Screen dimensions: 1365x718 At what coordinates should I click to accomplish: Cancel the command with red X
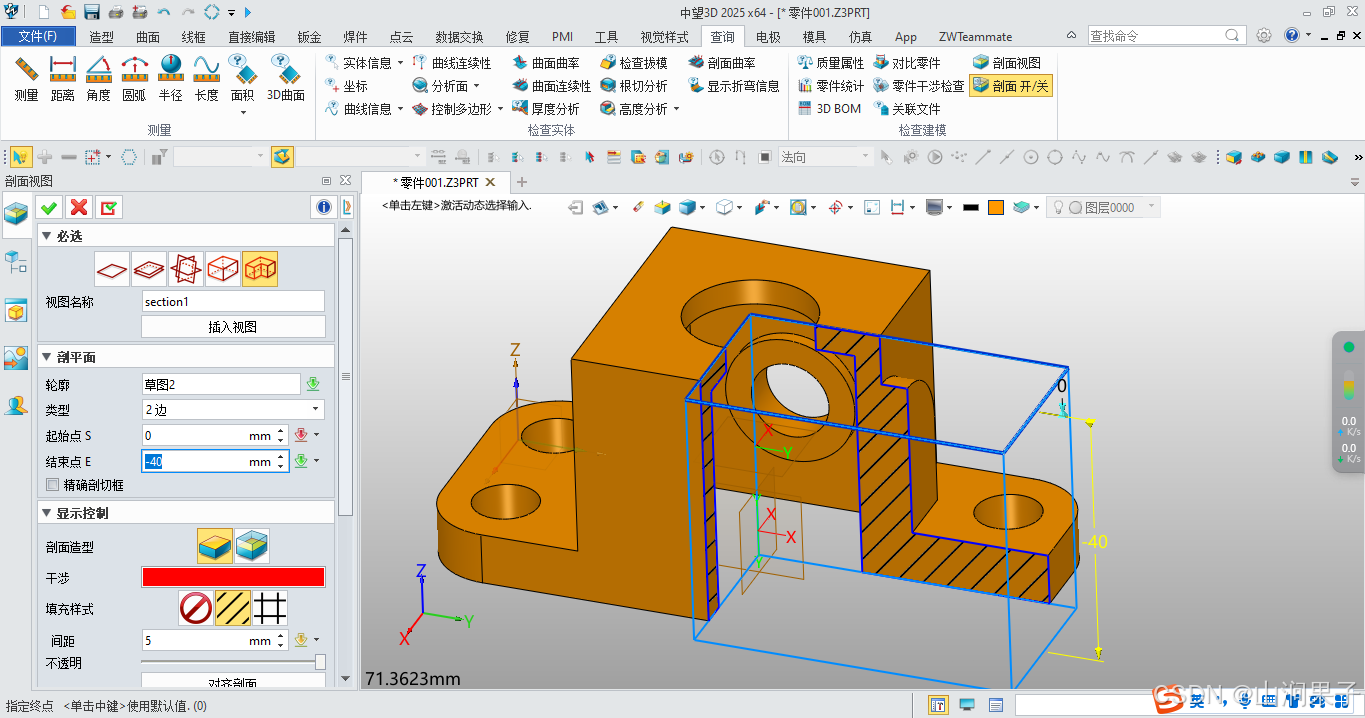tap(78, 207)
